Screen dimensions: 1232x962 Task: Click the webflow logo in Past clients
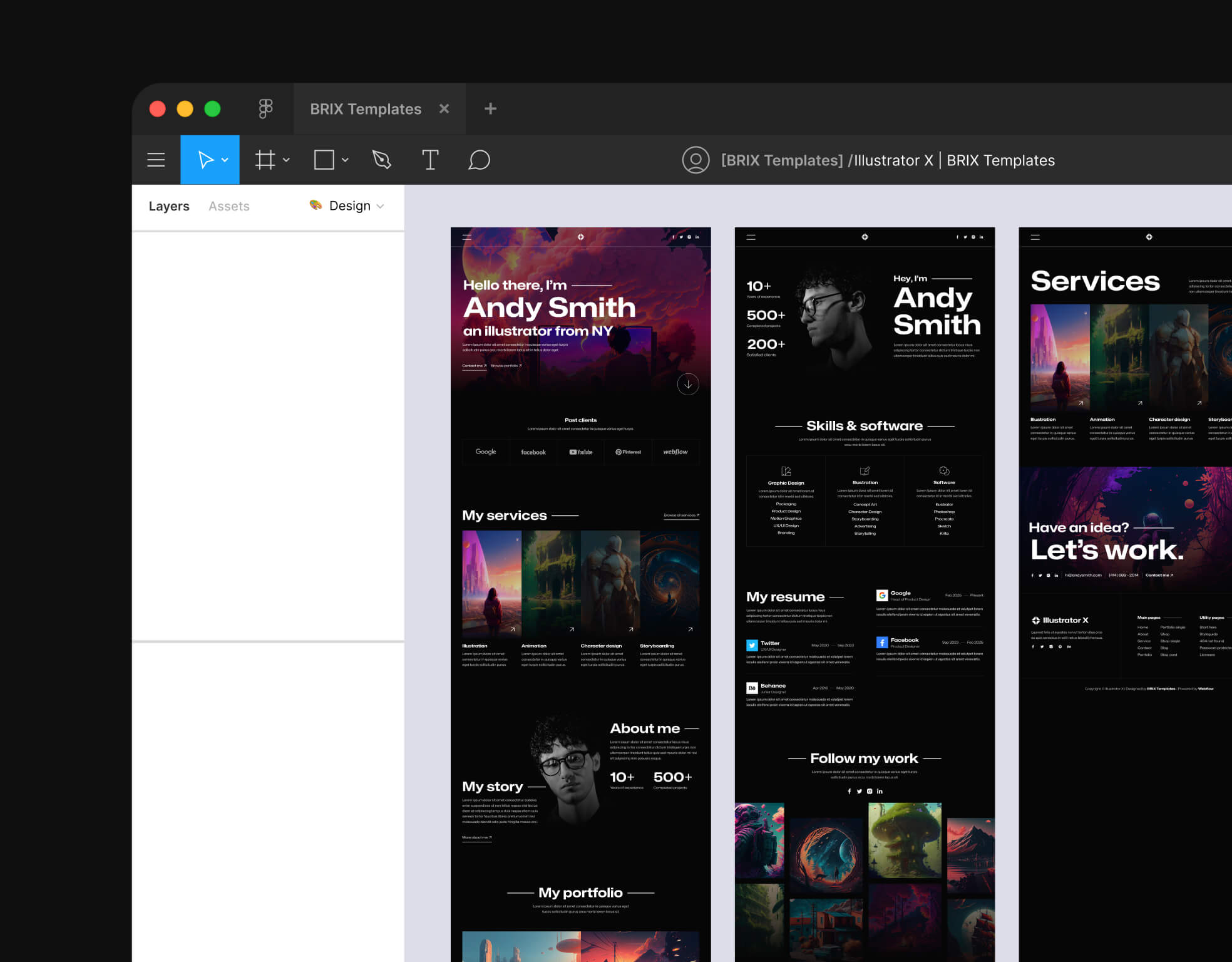pyautogui.click(x=675, y=452)
